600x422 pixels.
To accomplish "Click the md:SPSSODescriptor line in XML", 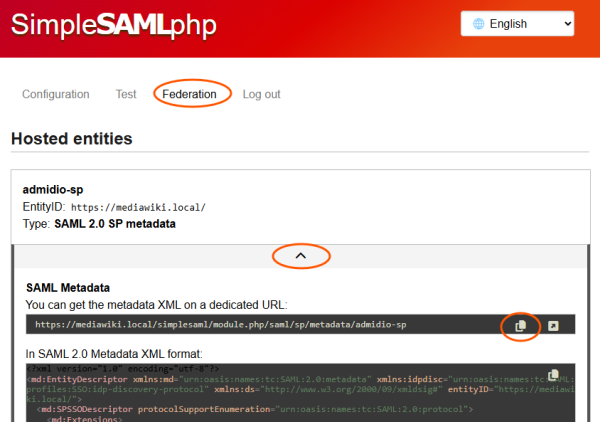I will 255,409.
